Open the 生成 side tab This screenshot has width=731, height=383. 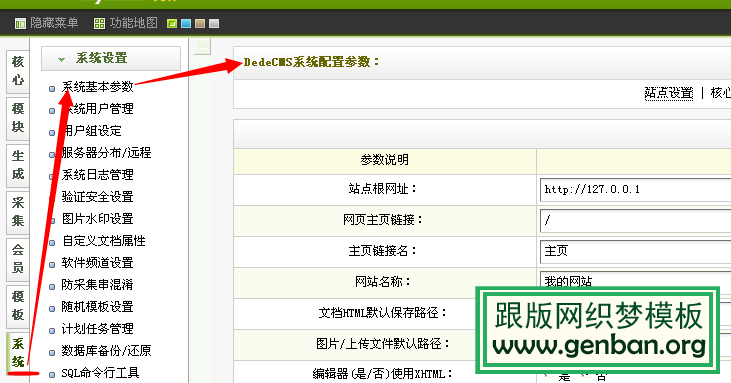pos(18,165)
